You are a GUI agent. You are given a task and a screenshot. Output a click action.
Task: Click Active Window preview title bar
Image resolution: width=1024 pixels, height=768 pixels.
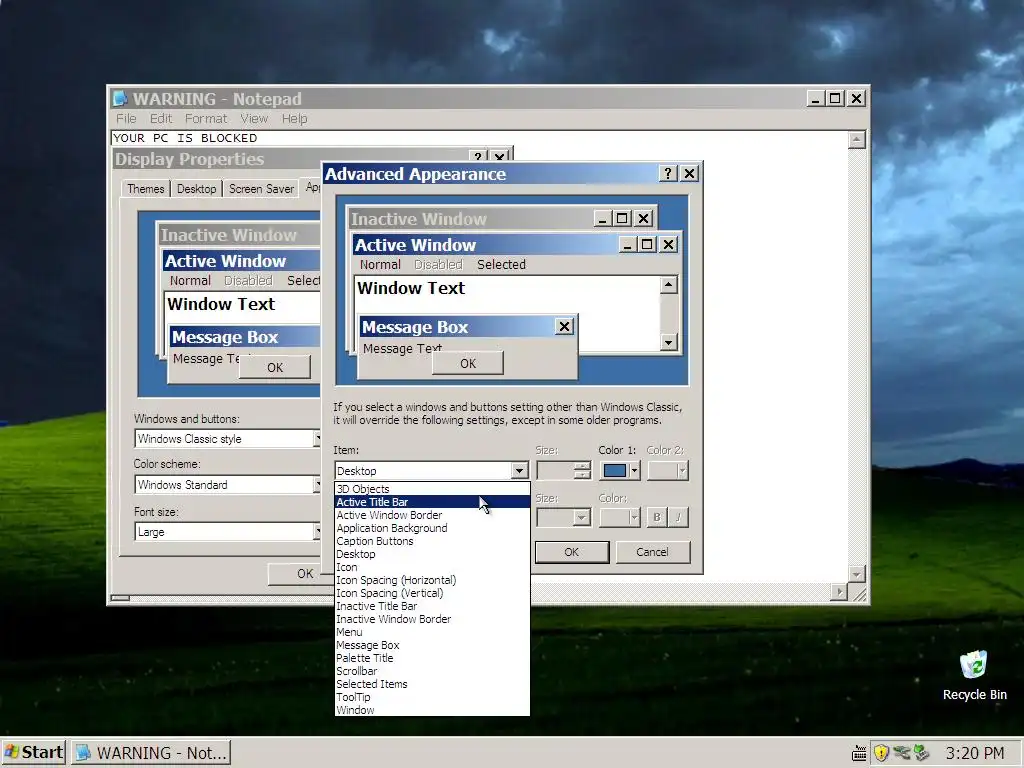pos(484,245)
